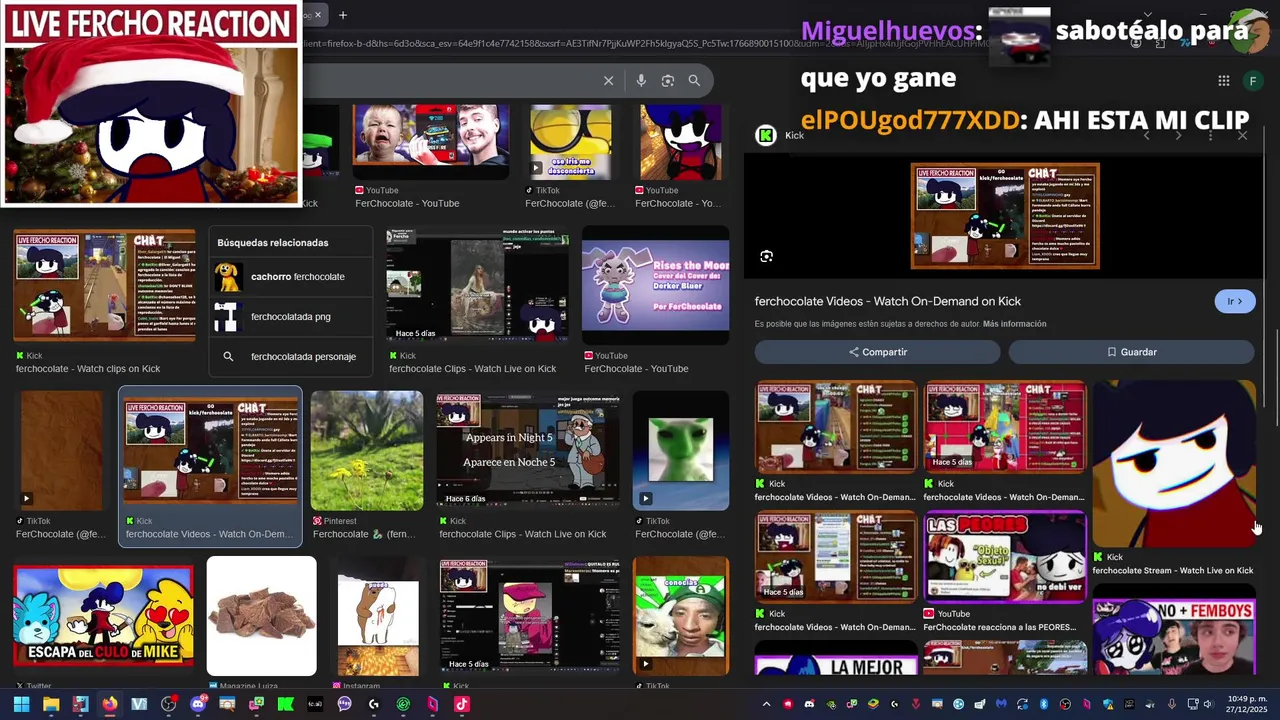The image size is (1280, 720).
Task: Click the Compartir share button
Action: [x=877, y=352]
